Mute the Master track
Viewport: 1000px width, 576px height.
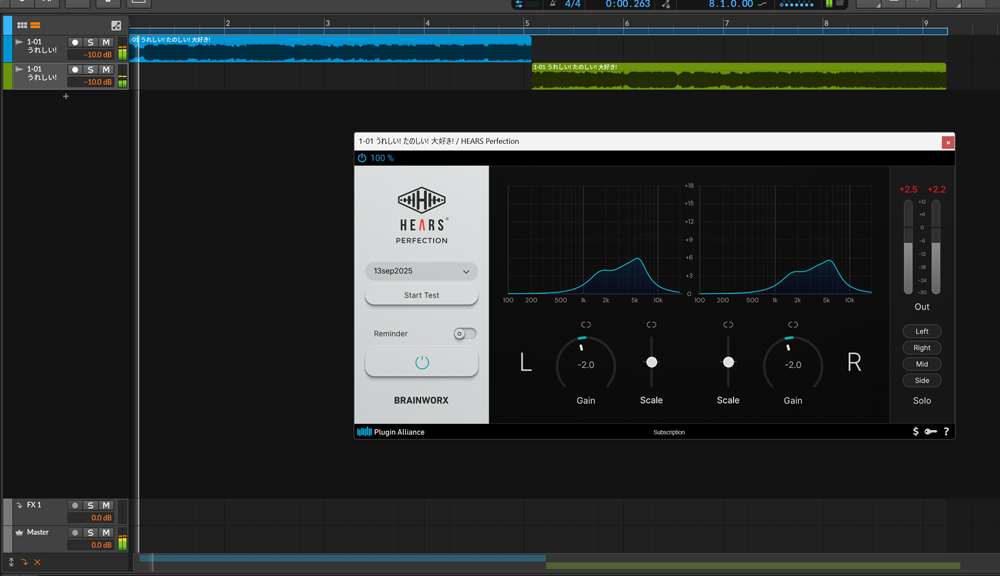[106, 533]
